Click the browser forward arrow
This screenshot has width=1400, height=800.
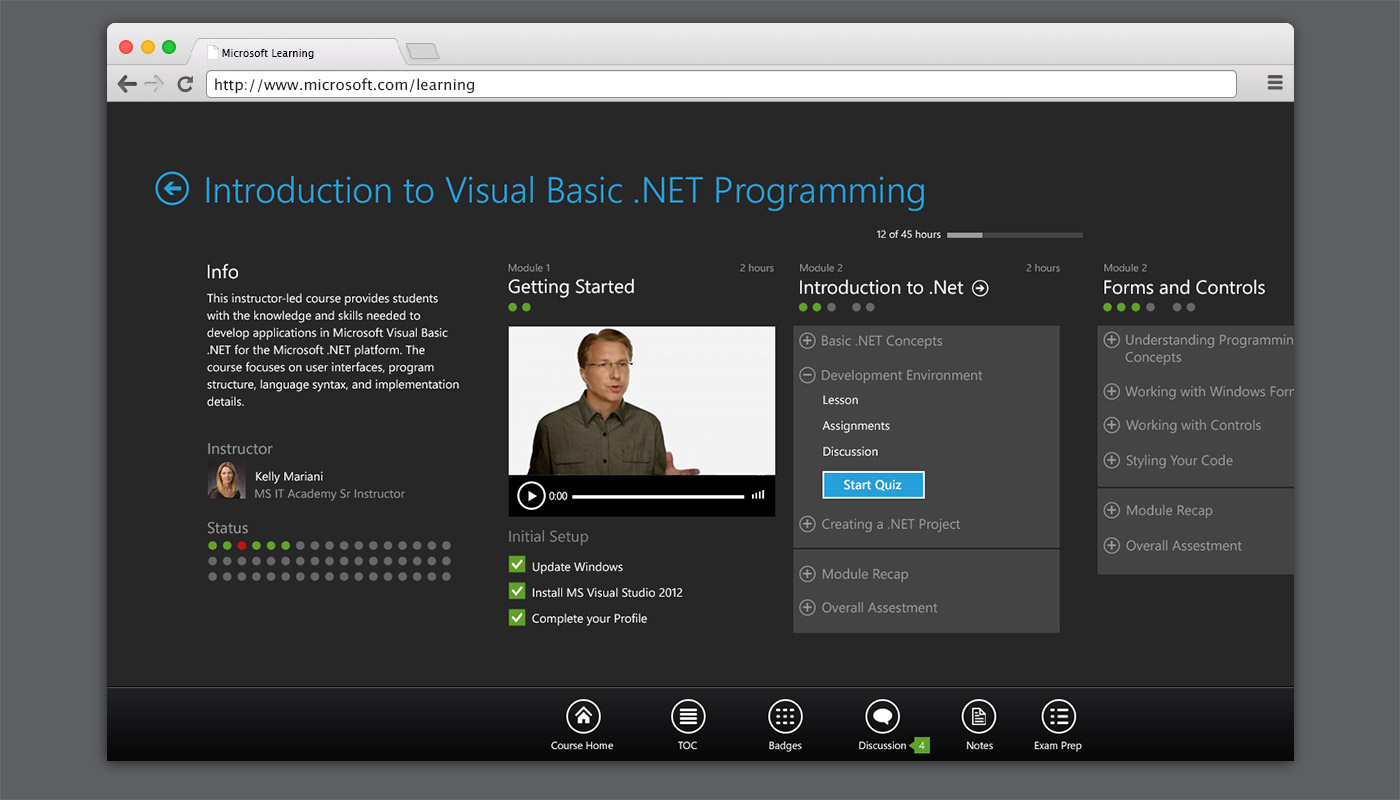(x=153, y=84)
